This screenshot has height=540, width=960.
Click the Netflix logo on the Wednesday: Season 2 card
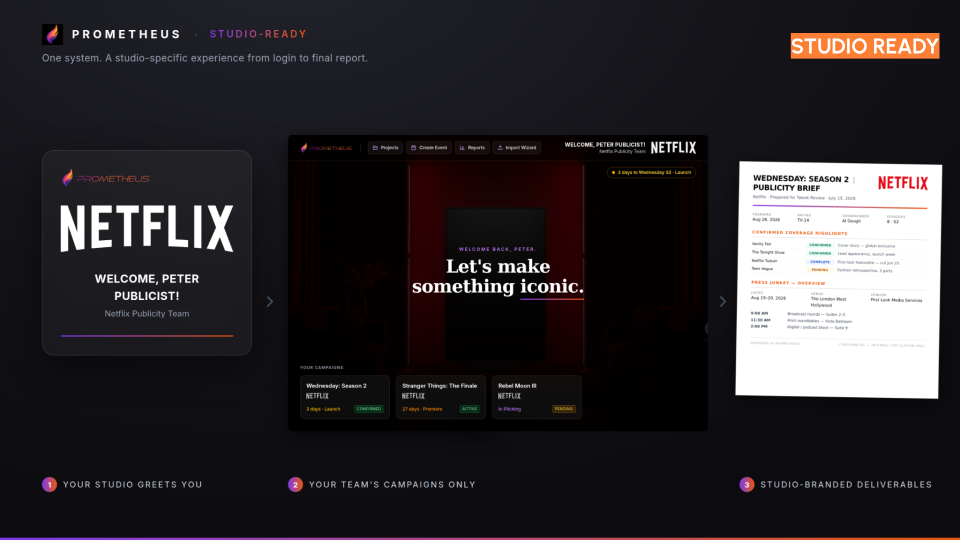pos(317,396)
